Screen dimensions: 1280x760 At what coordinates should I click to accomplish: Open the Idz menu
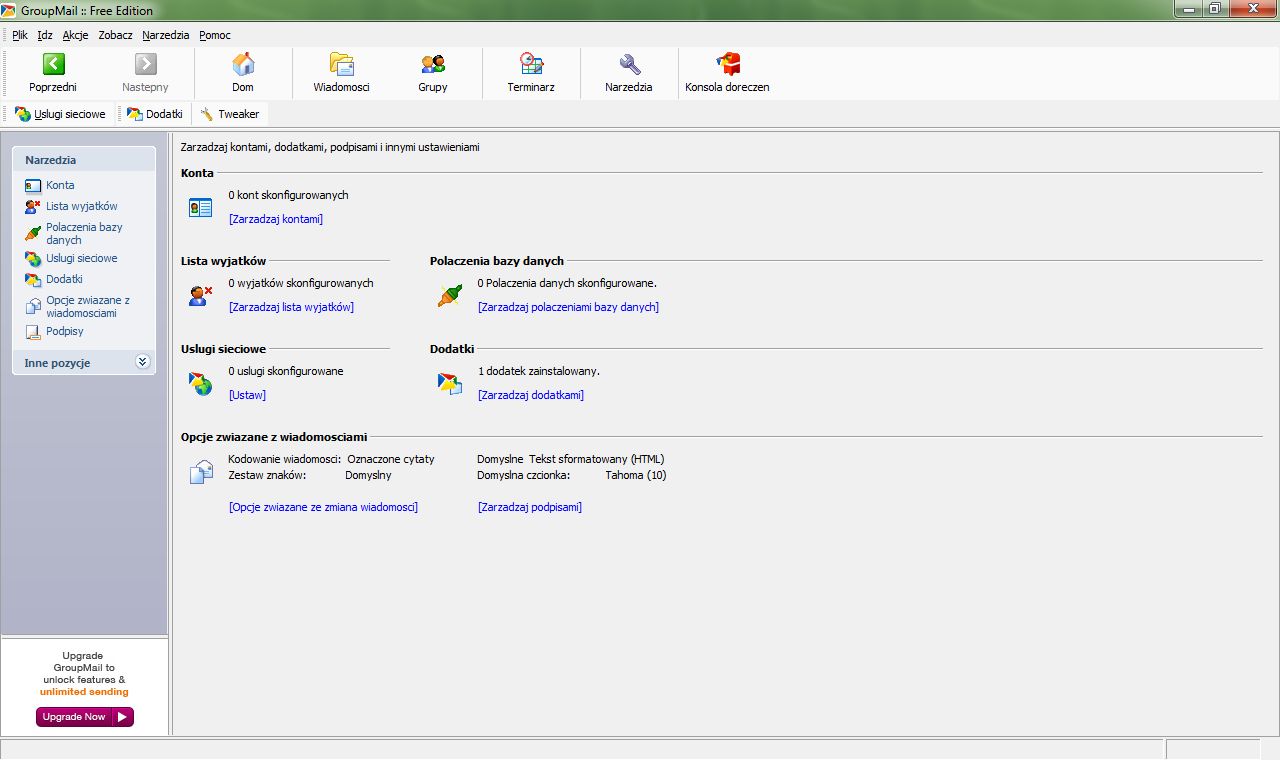[x=45, y=35]
